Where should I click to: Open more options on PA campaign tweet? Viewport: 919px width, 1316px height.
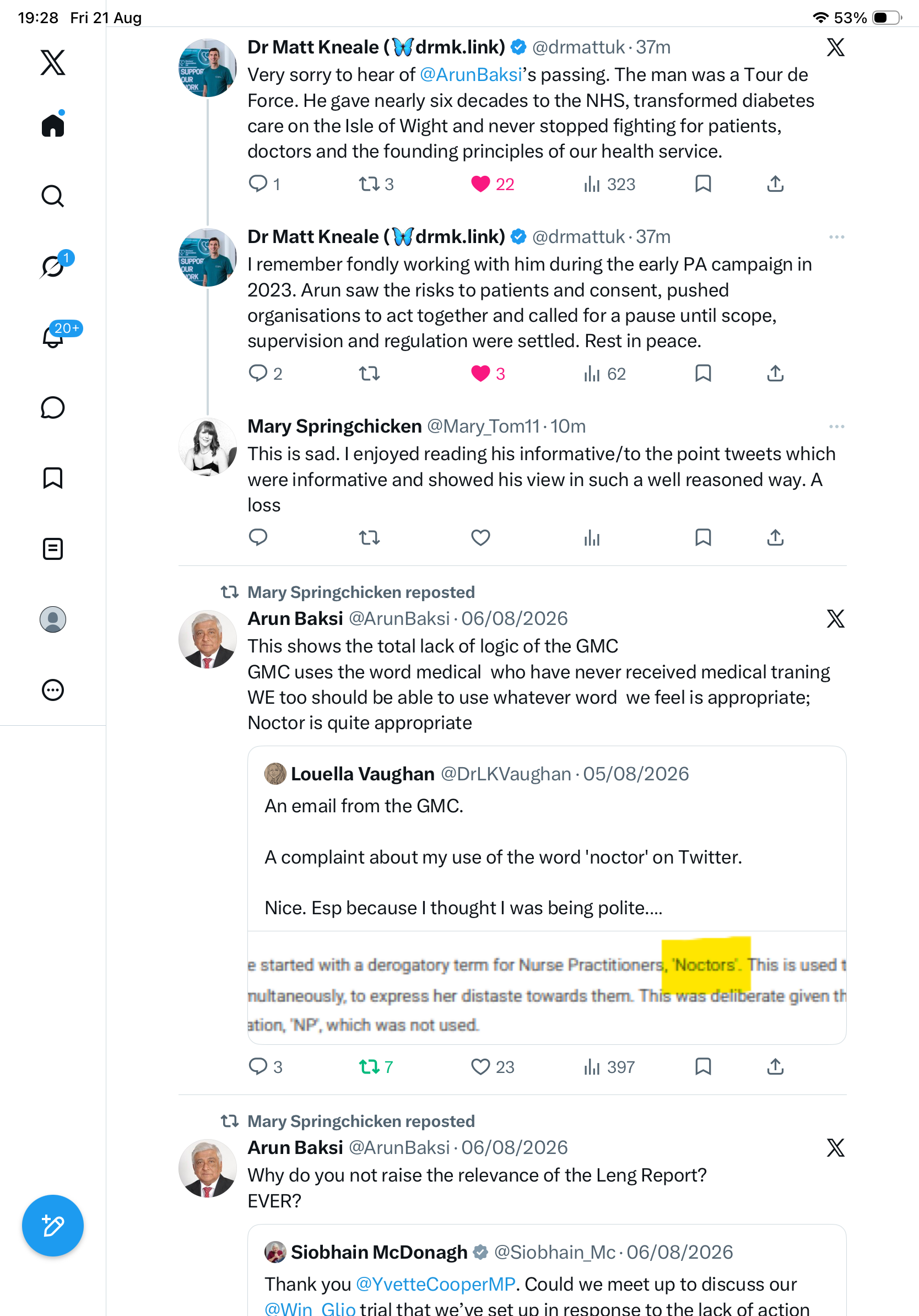click(x=836, y=237)
